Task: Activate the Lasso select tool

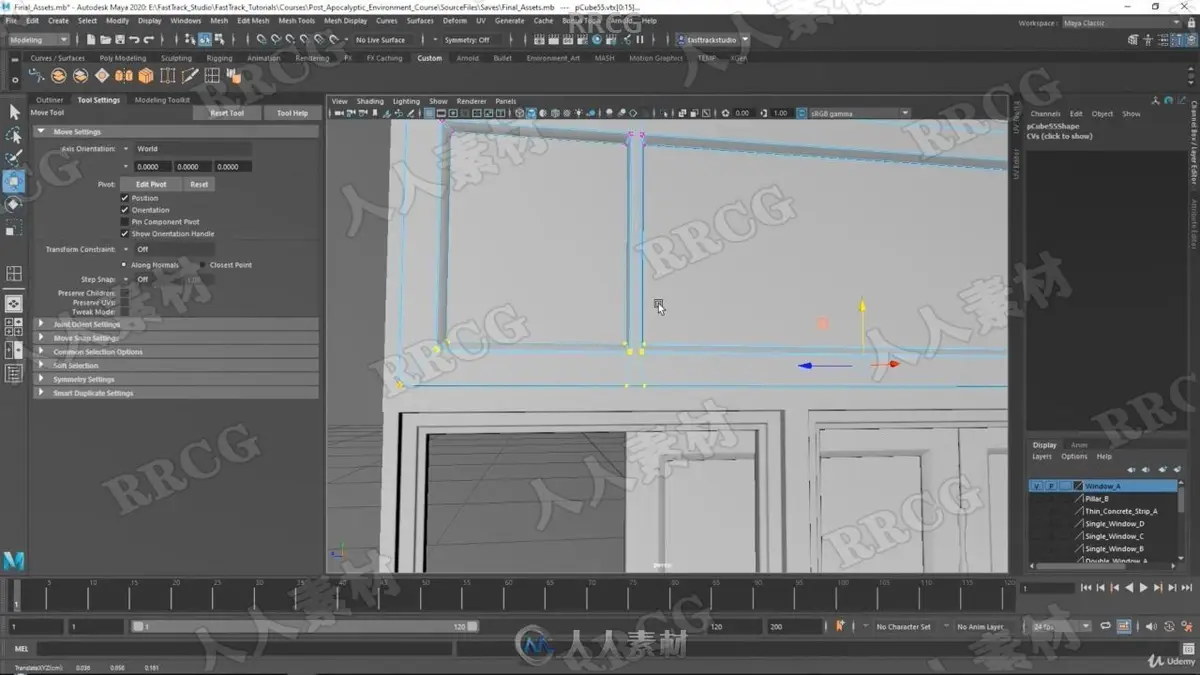Action: pyautogui.click(x=14, y=135)
